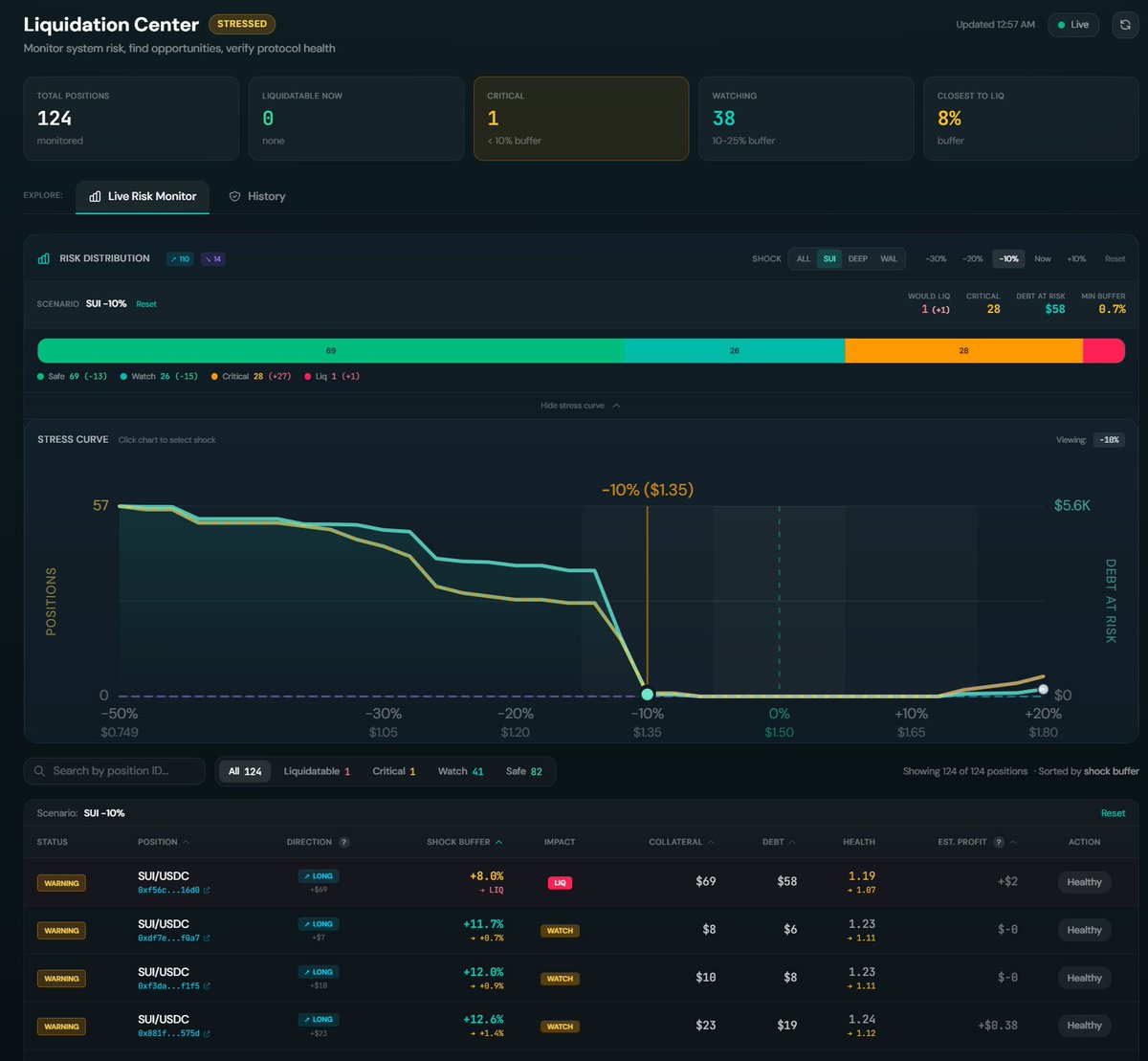Sort table by Shock Buffer column
The width and height of the screenshot is (1148, 1061).
(x=465, y=842)
